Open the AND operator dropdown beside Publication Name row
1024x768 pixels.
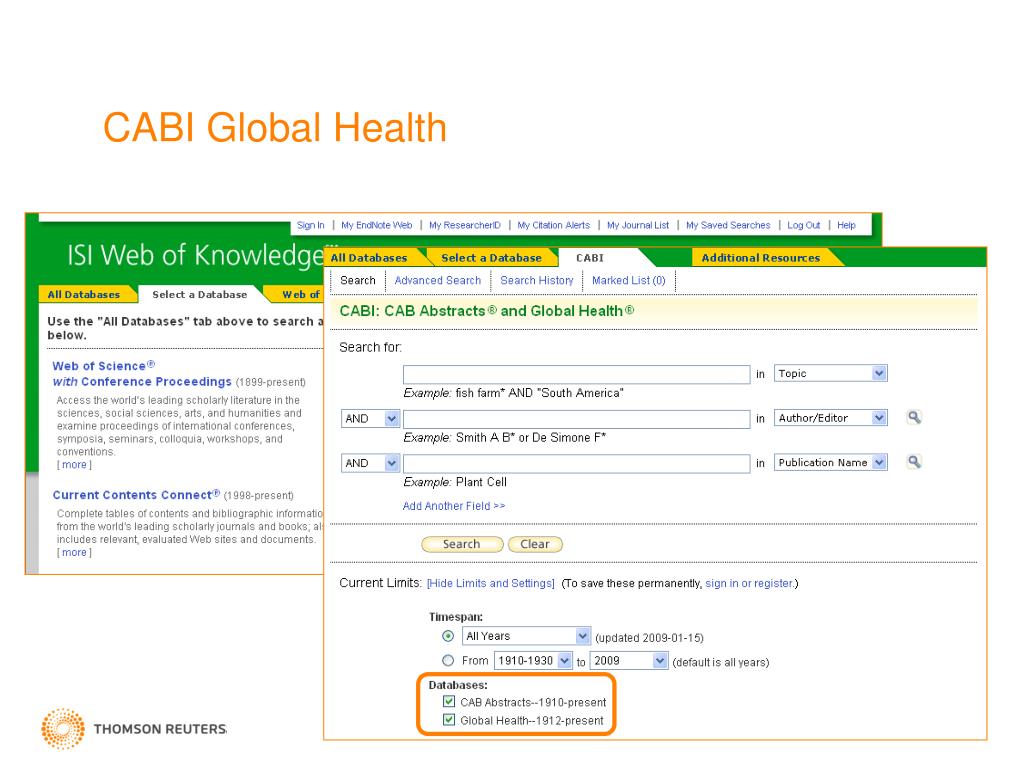(x=370, y=463)
